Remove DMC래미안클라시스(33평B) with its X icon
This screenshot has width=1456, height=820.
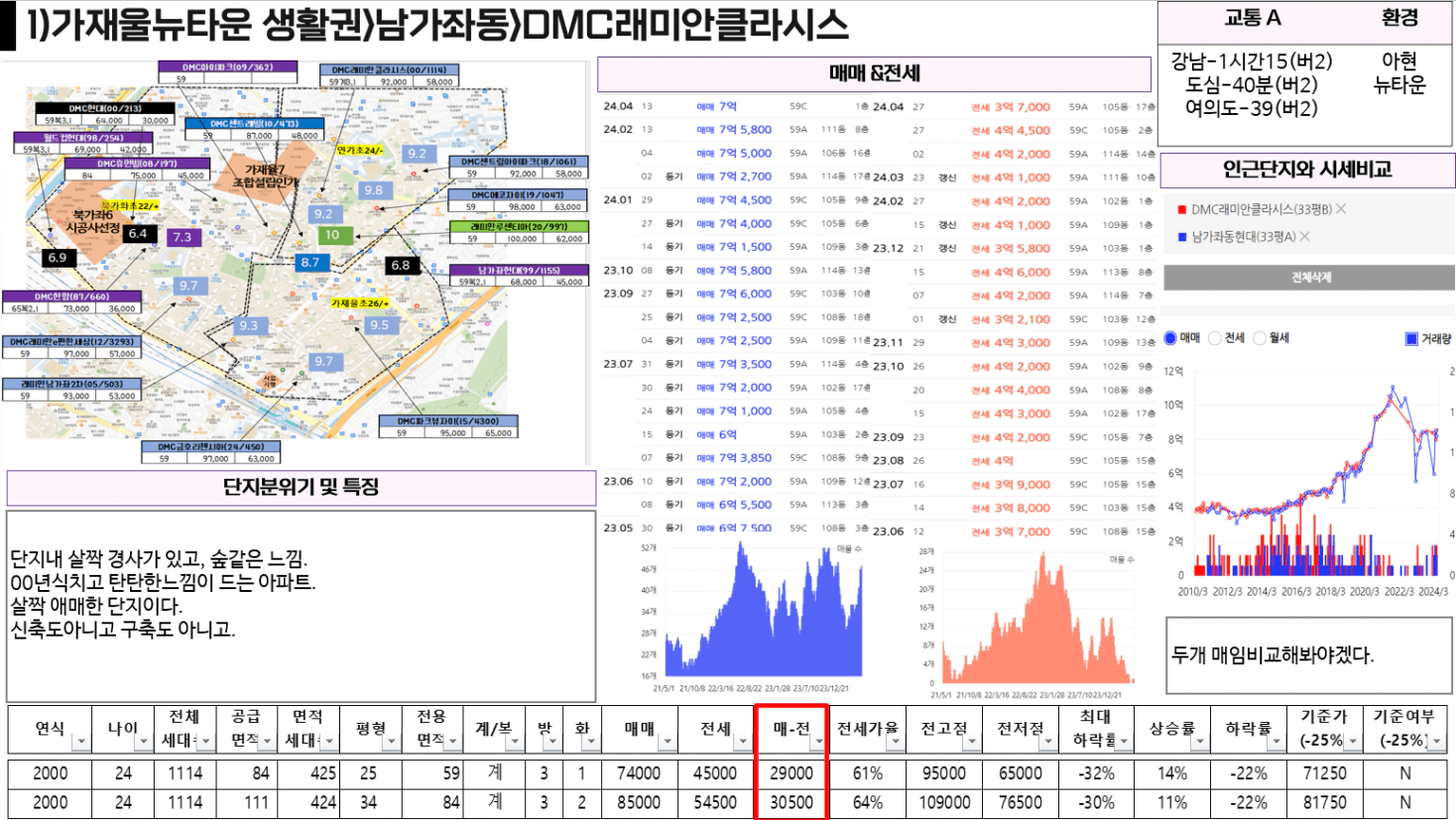pyautogui.click(x=1341, y=209)
